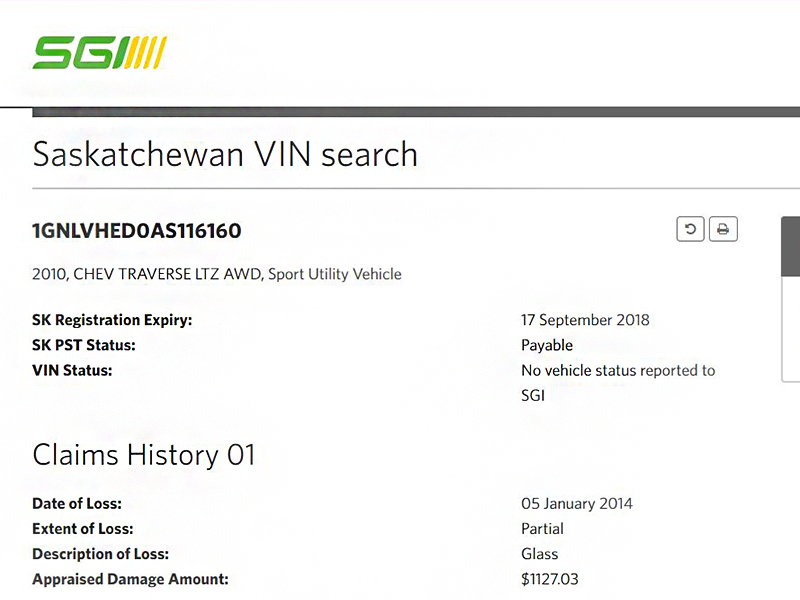Click the Partial loss value
800x600 pixels.
point(542,529)
